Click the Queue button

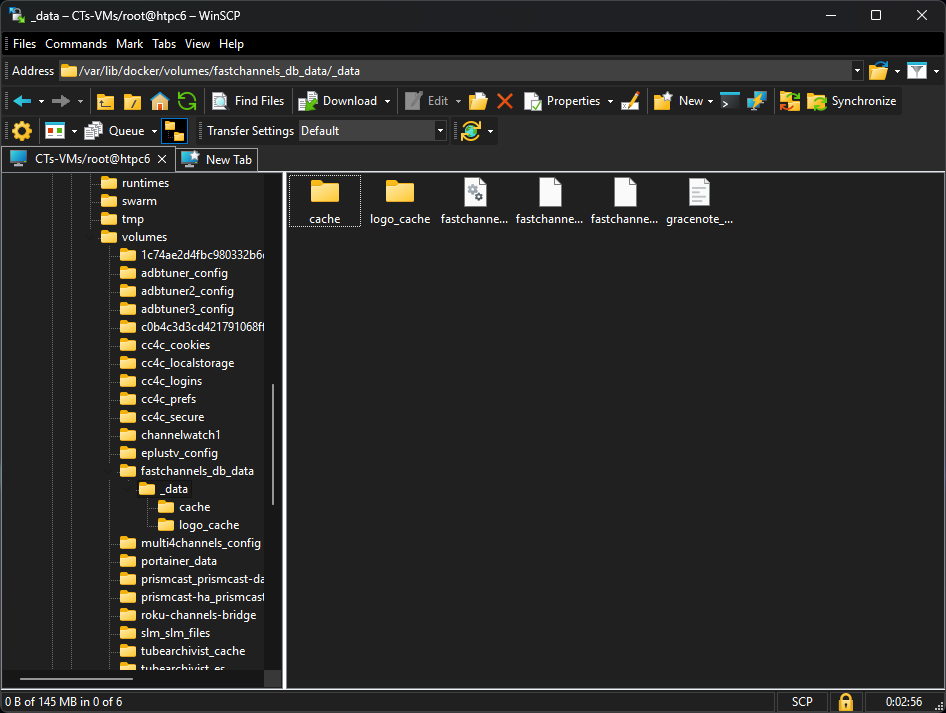pos(115,131)
